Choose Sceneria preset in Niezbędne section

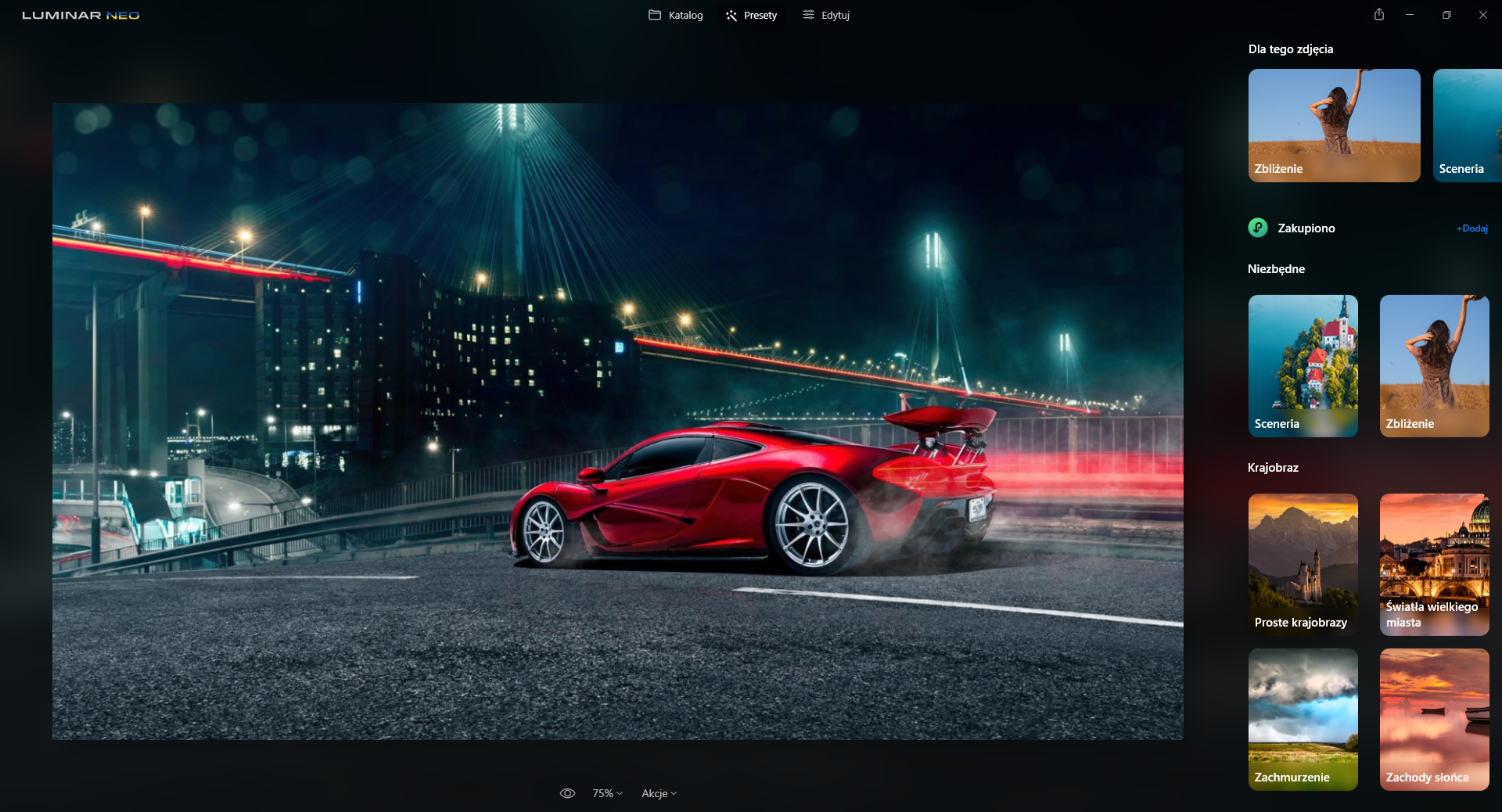point(1303,365)
